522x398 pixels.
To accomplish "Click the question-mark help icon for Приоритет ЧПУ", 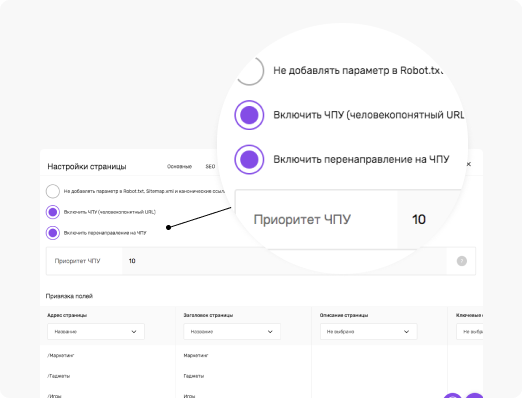I will [462, 261].
